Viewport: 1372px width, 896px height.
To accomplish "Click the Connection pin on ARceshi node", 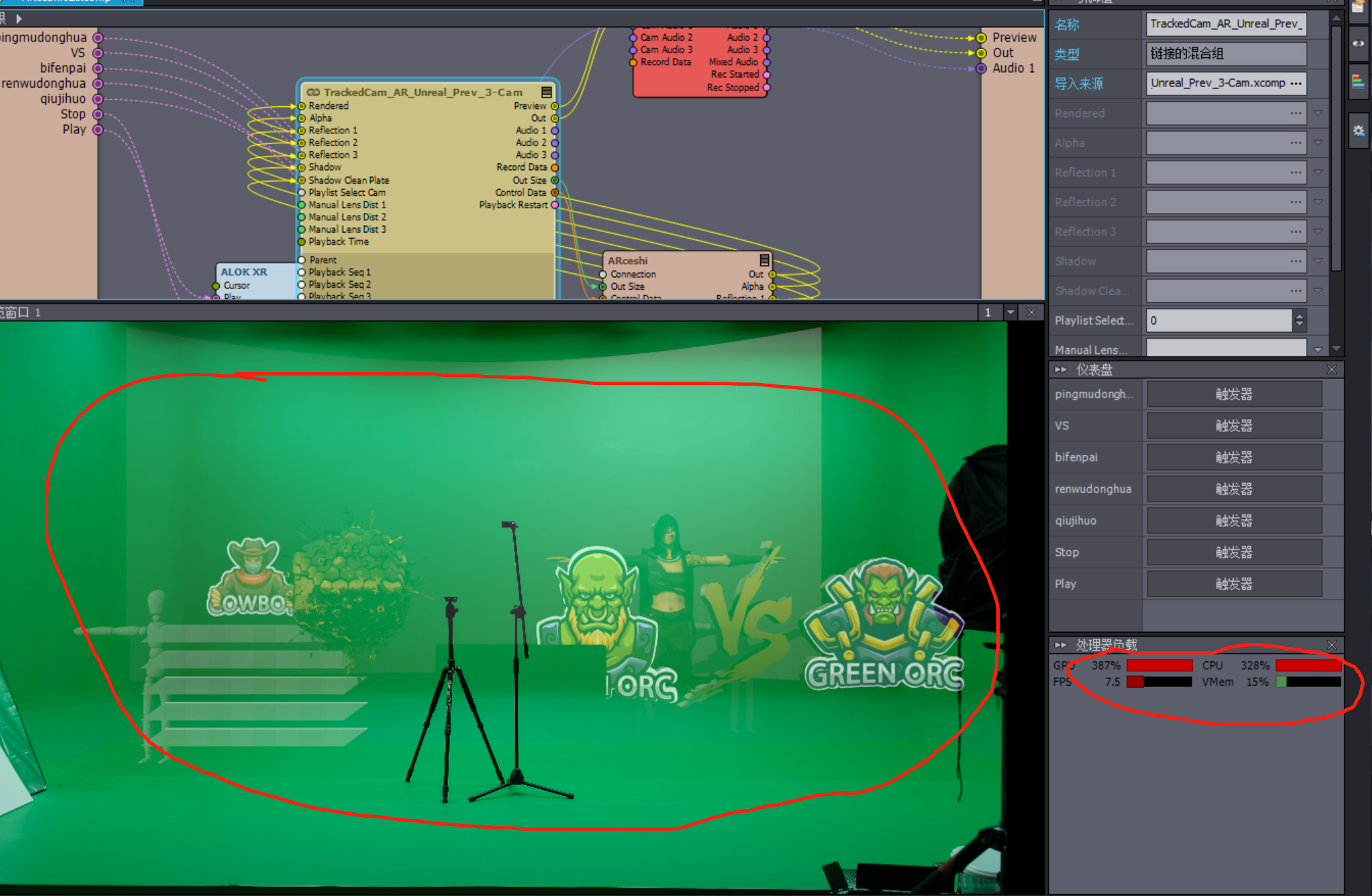I will [x=603, y=274].
